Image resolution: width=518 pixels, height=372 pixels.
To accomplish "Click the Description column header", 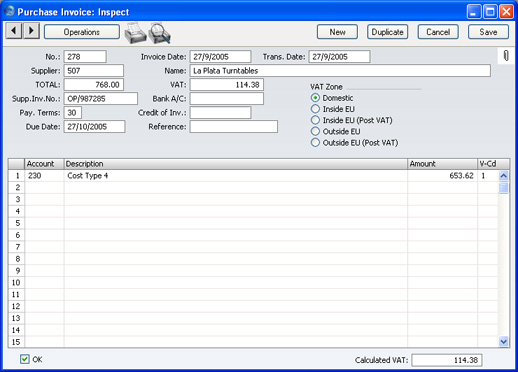I will [x=235, y=164].
